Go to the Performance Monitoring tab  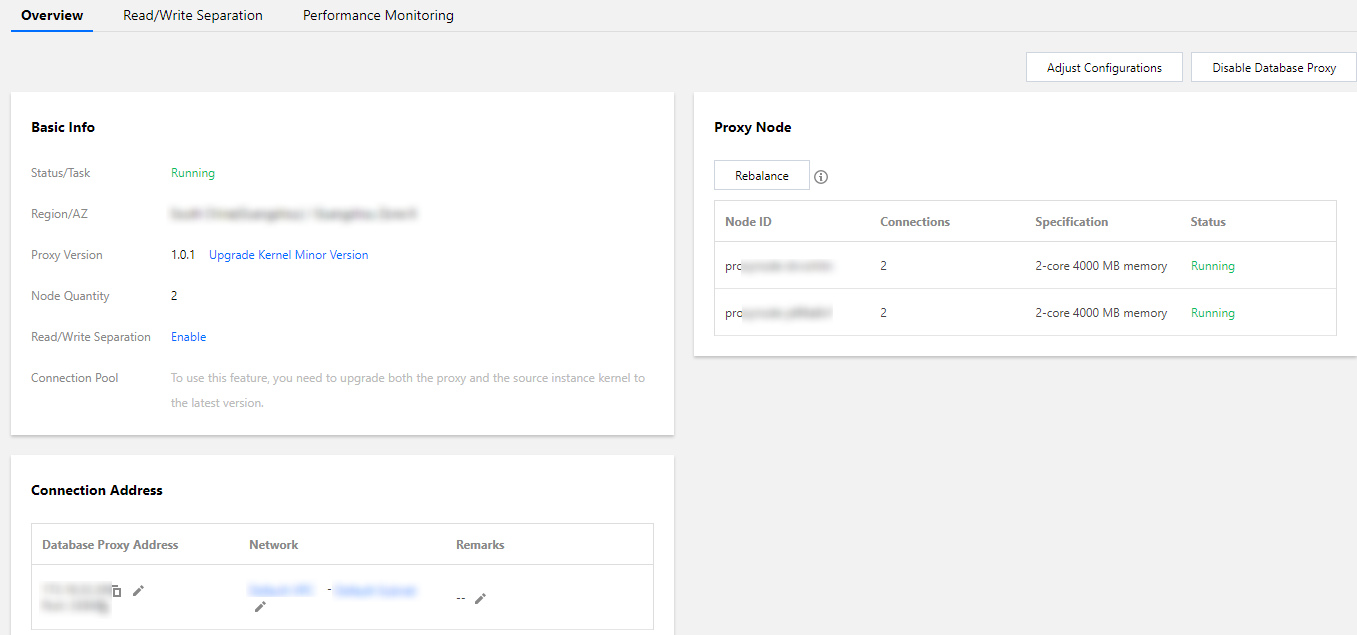coord(378,16)
